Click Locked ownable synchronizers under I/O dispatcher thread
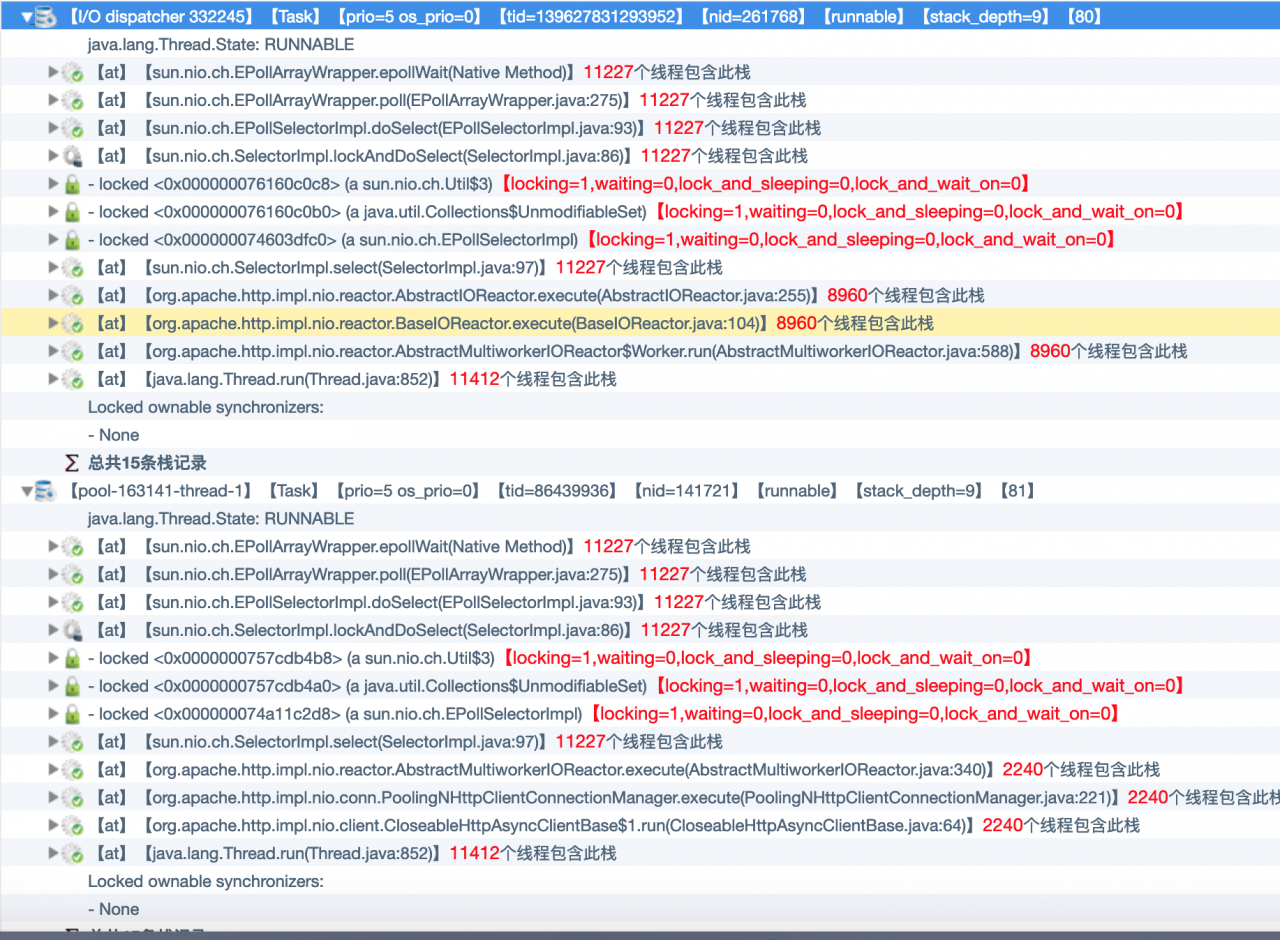 [x=206, y=407]
